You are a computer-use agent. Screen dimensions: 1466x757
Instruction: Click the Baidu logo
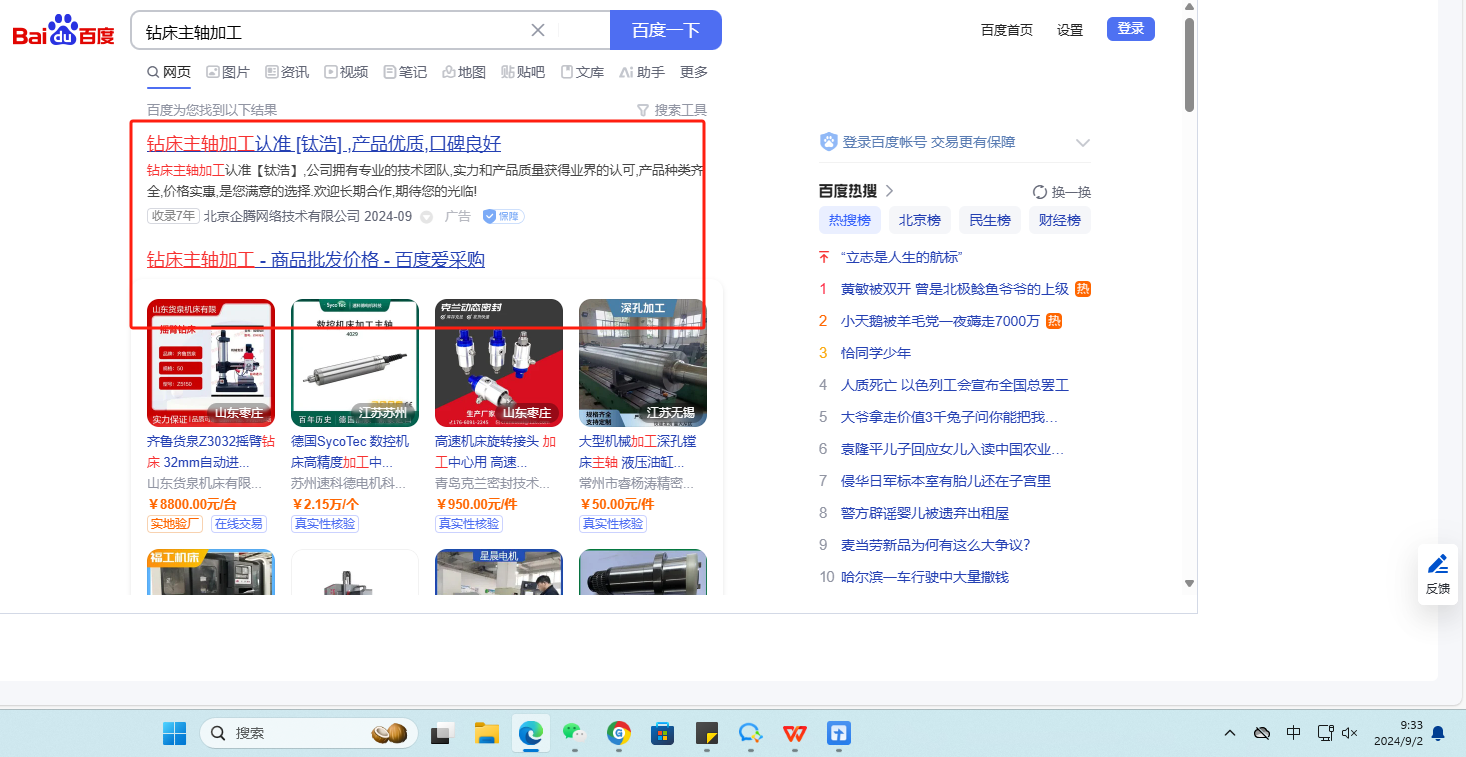pyautogui.click(x=64, y=32)
